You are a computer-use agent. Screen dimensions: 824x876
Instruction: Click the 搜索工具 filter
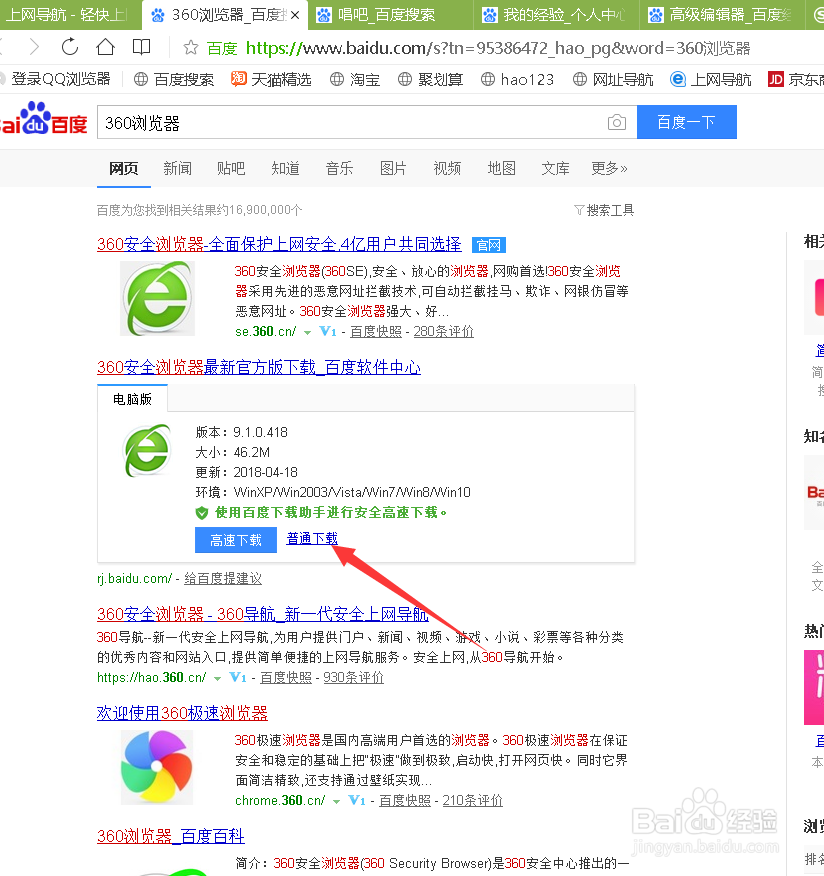[604, 210]
